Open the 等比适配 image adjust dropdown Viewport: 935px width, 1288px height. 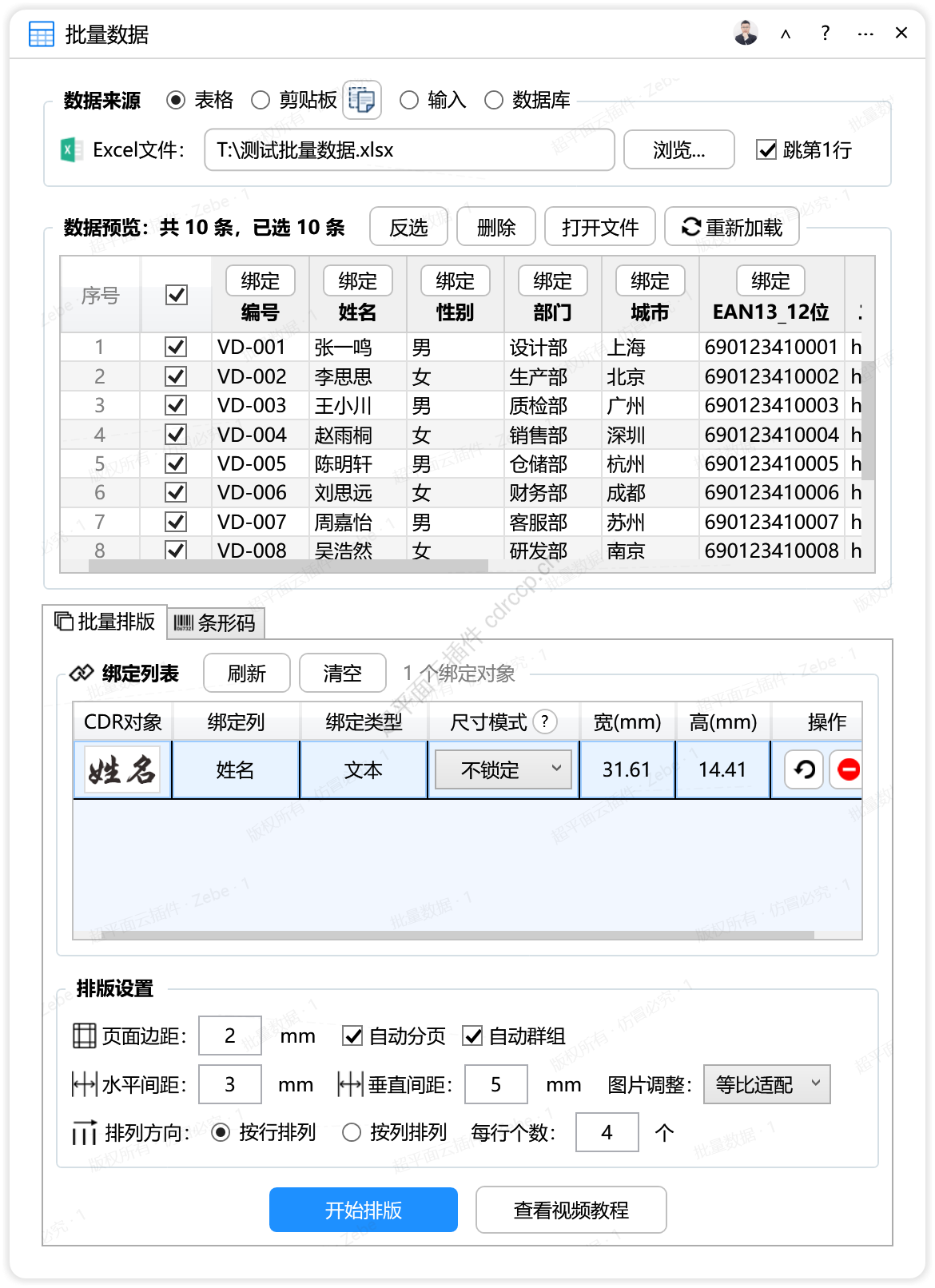(x=767, y=1084)
